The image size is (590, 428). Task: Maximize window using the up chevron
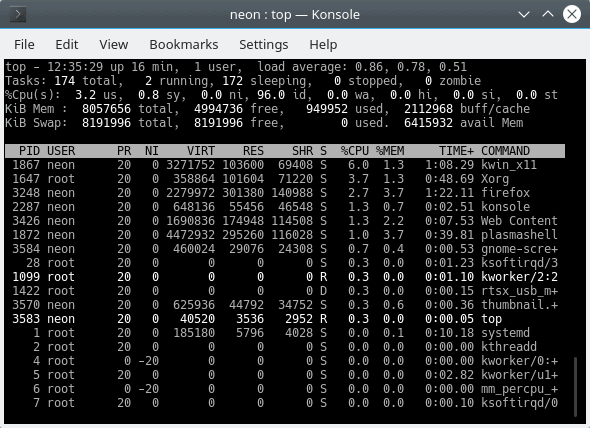(x=548, y=14)
